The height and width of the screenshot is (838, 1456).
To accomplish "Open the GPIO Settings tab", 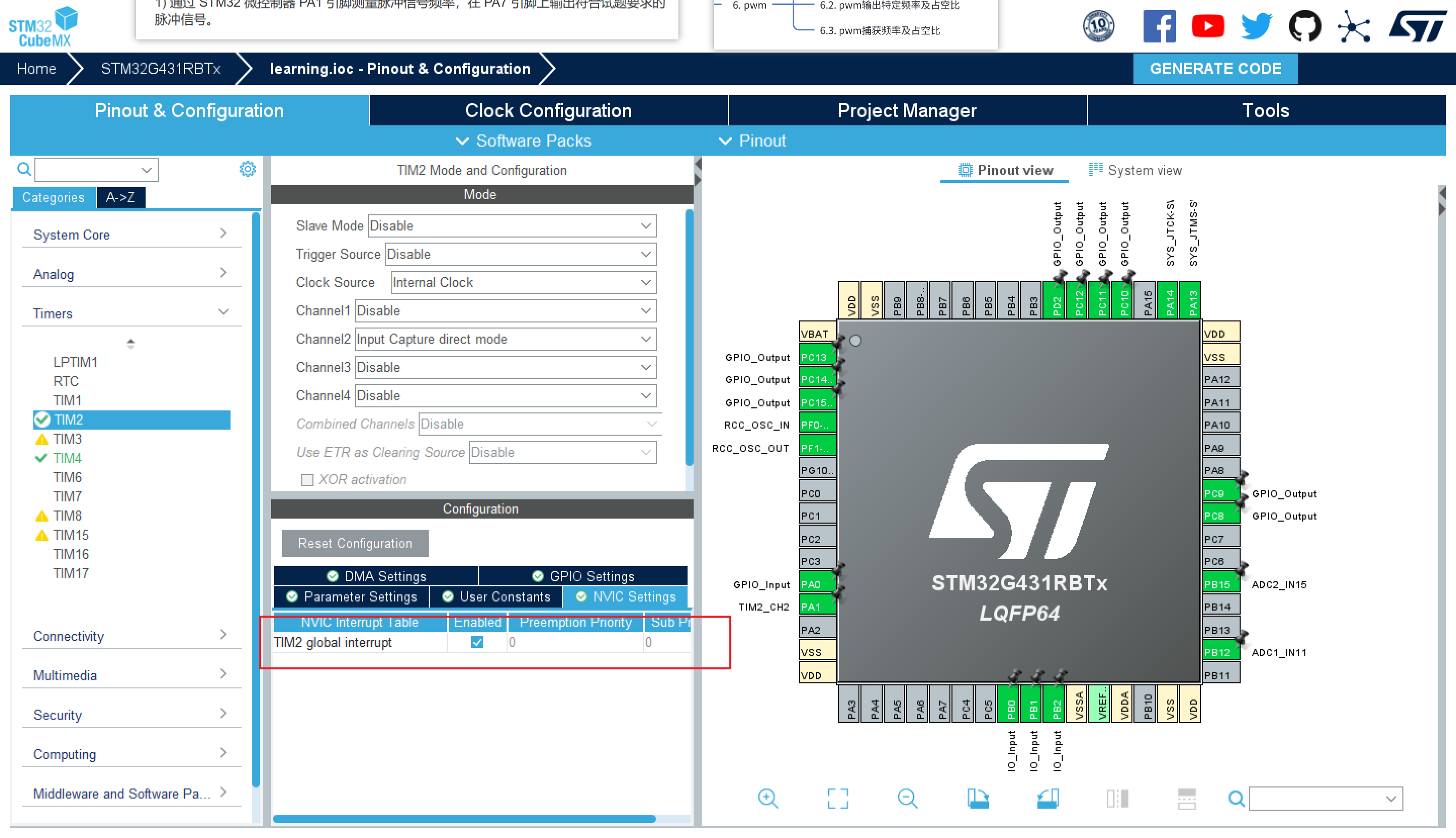I will click(583, 576).
